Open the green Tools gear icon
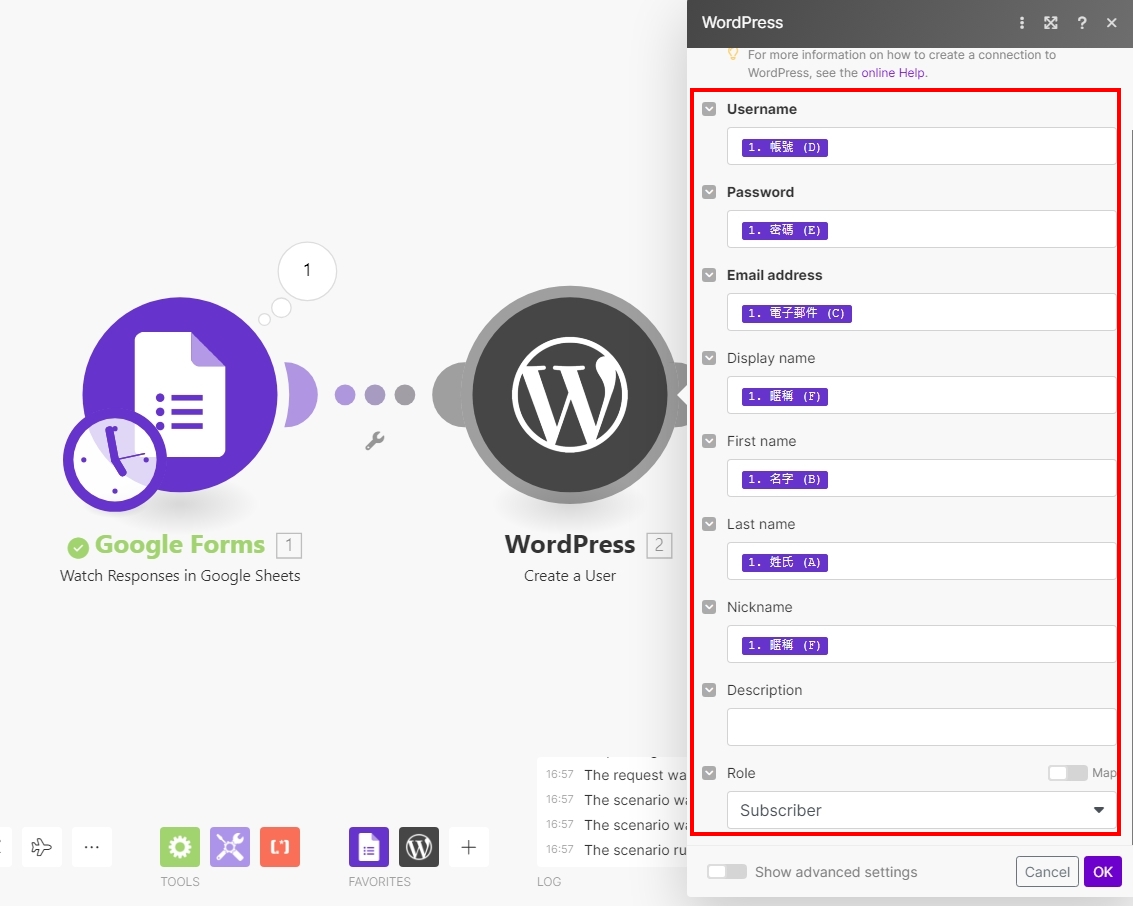This screenshot has width=1133, height=906. point(180,847)
